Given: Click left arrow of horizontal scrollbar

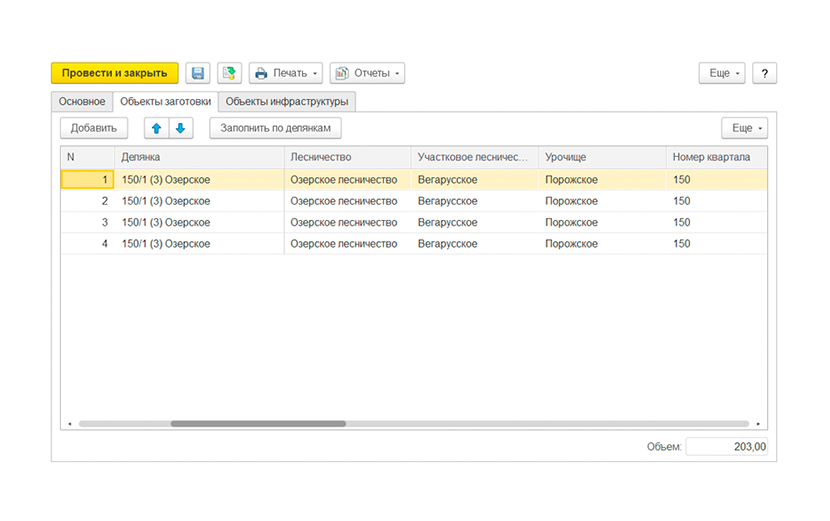Looking at the screenshot, I should (69, 424).
